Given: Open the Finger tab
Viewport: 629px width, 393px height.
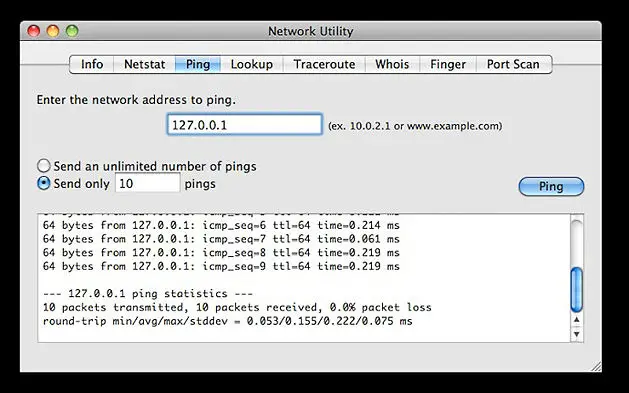Looking at the screenshot, I should (x=448, y=65).
